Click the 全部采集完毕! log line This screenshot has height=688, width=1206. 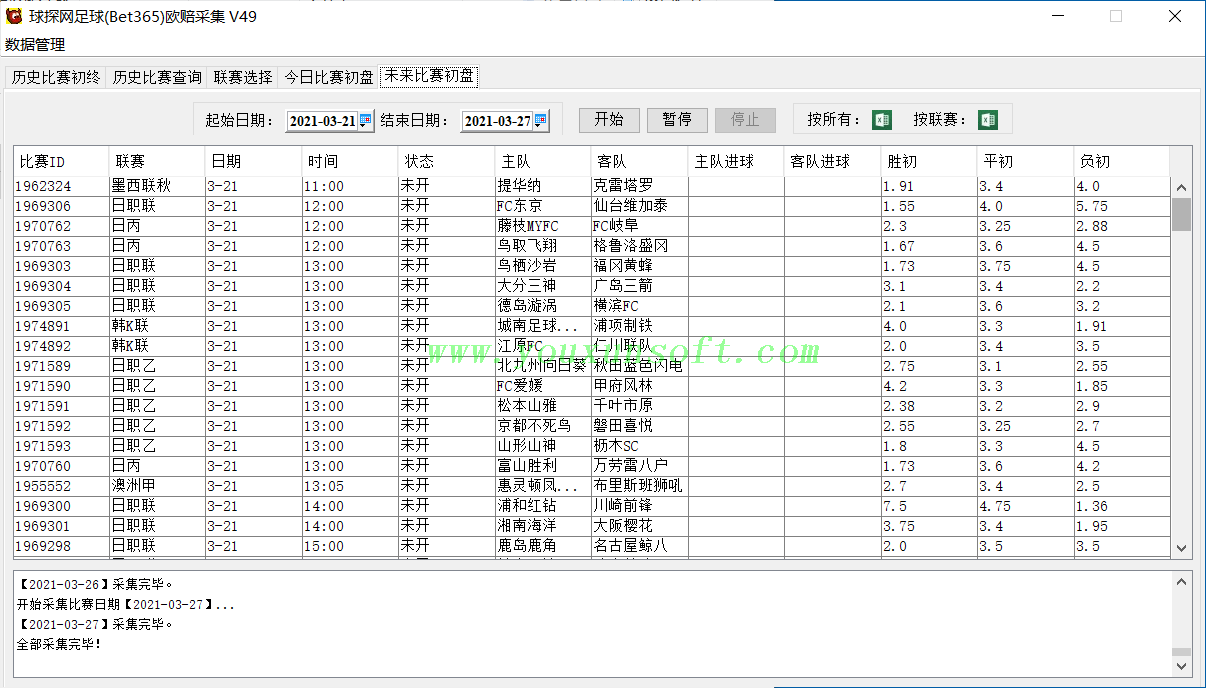[x=59, y=644]
